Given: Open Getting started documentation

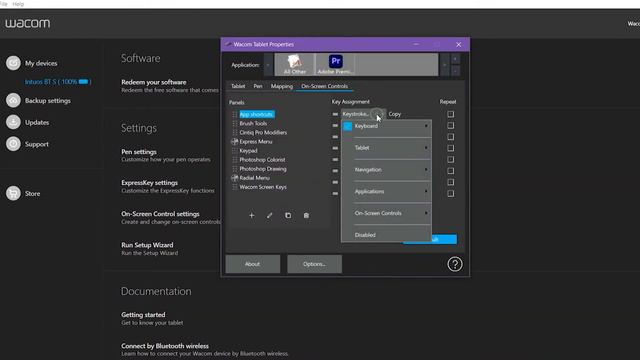Looking at the screenshot, I should (x=143, y=315).
